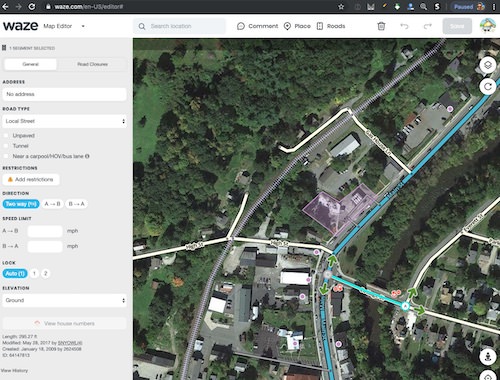Click the browser forward arrow
This screenshot has width=500, height=380.
point(18,6)
